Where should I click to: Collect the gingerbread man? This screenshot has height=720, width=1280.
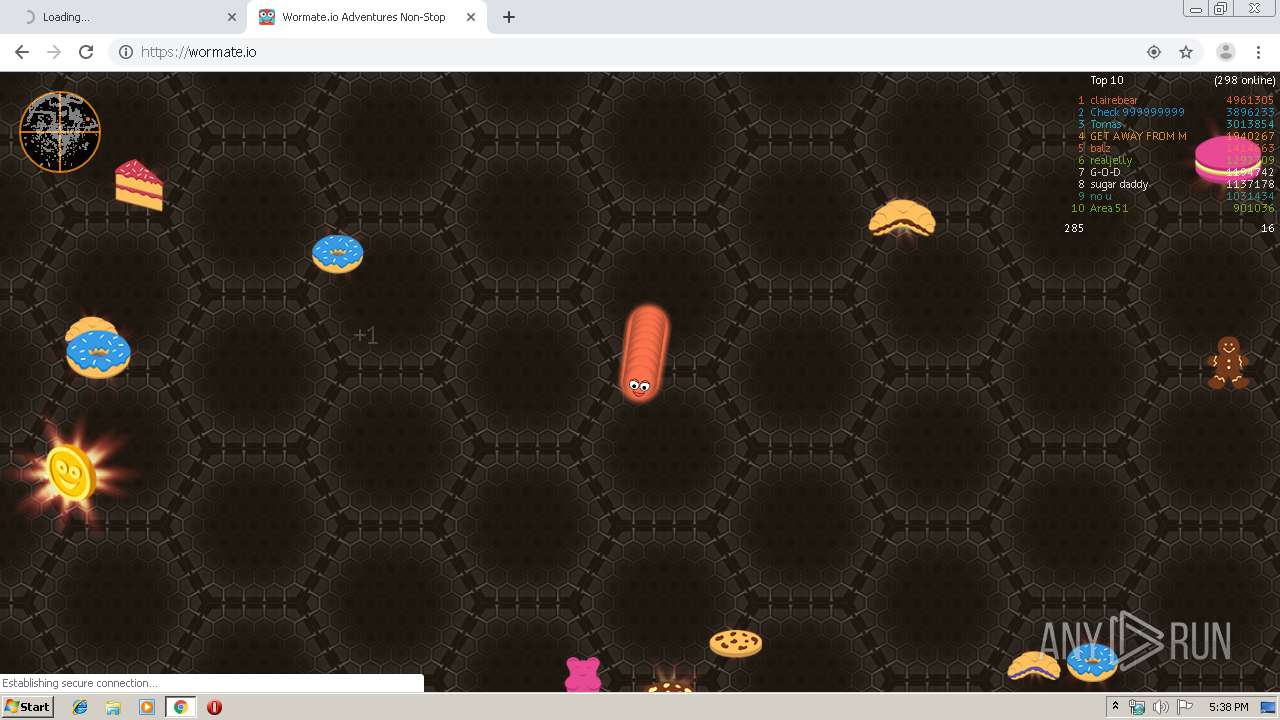pos(1227,362)
